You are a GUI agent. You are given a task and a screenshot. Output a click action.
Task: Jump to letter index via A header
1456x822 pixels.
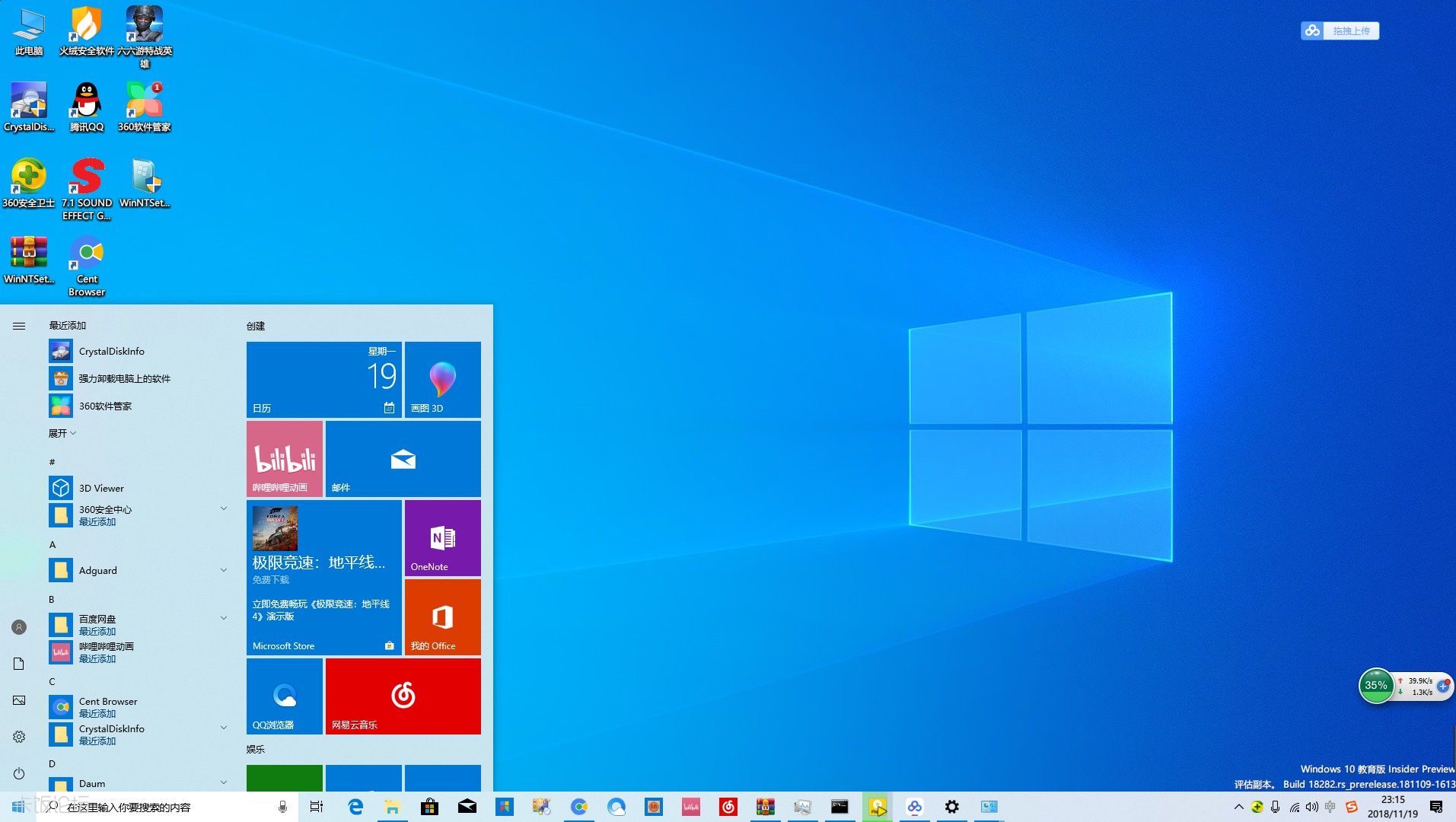[53, 544]
